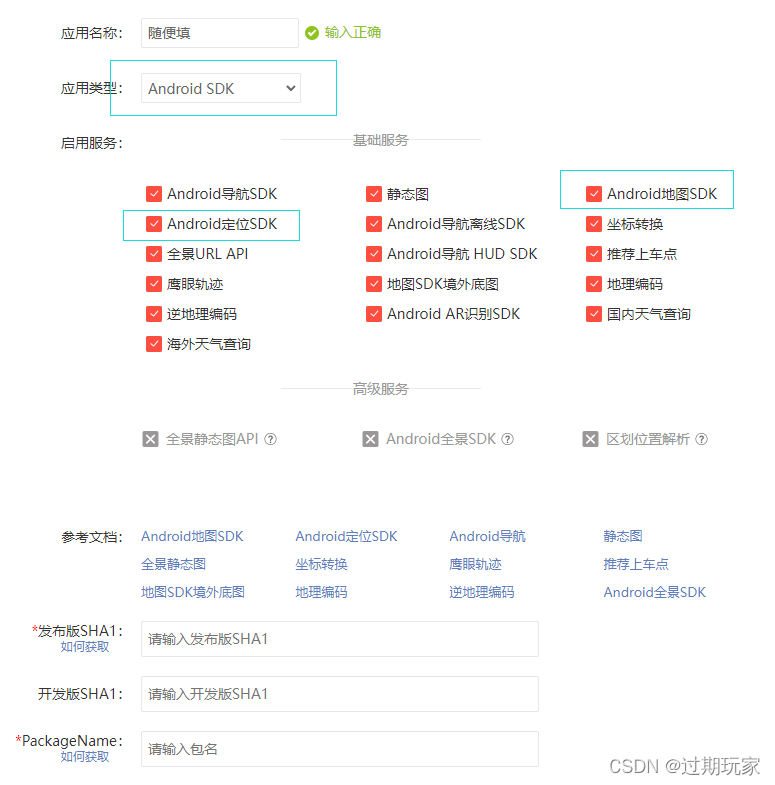Screen dimensions: 775x785
Task: Focus the 发布版SHA1 input field
Action: coord(340,639)
